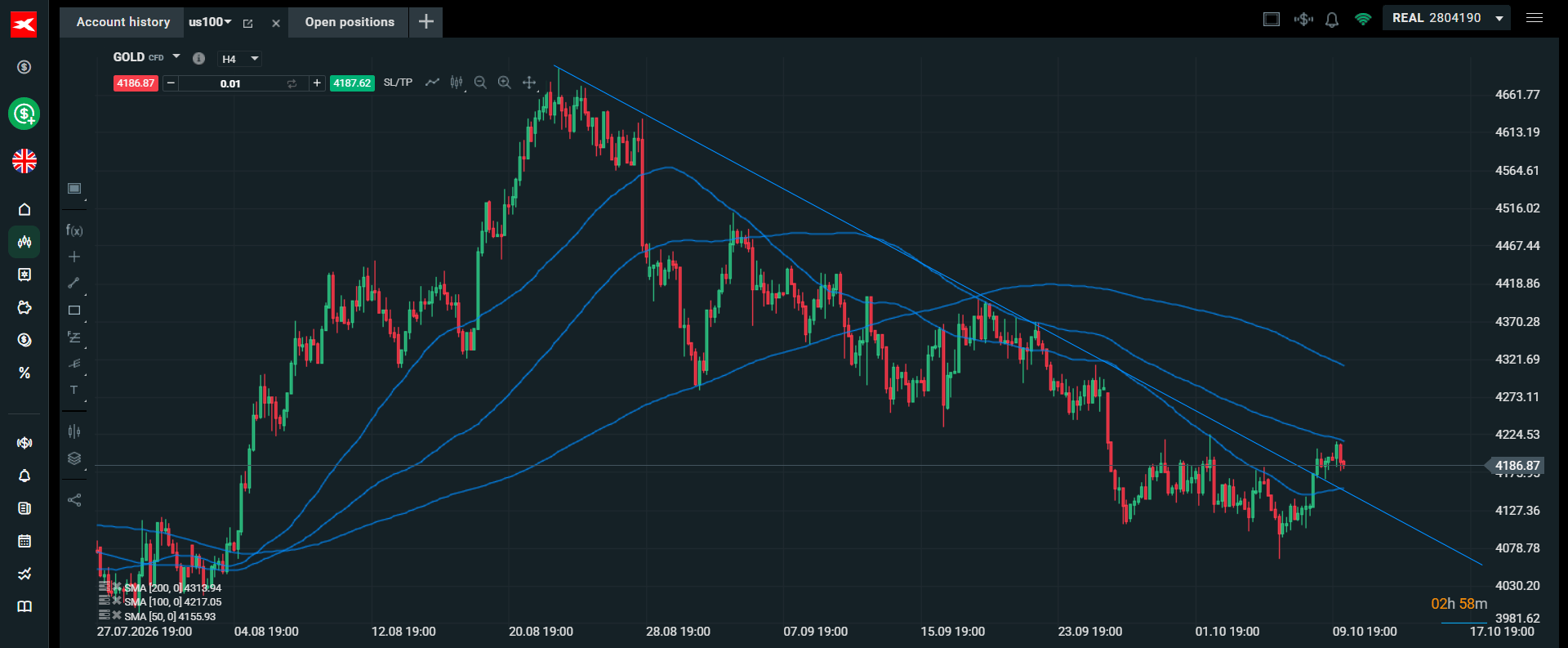Sell GOLD at 4186.87
The height and width of the screenshot is (648, 1568).
(x=136, y=83)
